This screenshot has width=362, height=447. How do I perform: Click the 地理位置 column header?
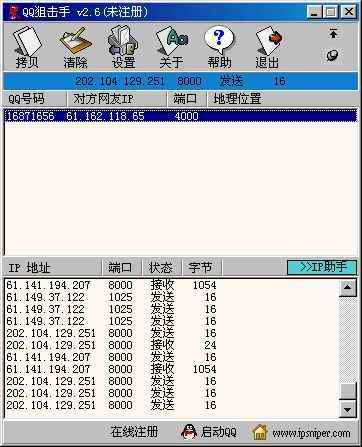click(283, 99)
